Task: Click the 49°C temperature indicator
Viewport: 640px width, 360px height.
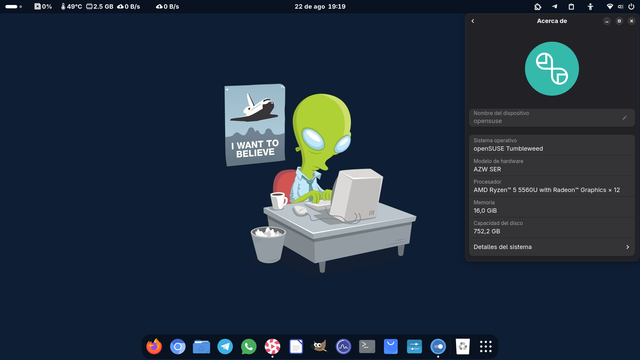Action: 71,7
